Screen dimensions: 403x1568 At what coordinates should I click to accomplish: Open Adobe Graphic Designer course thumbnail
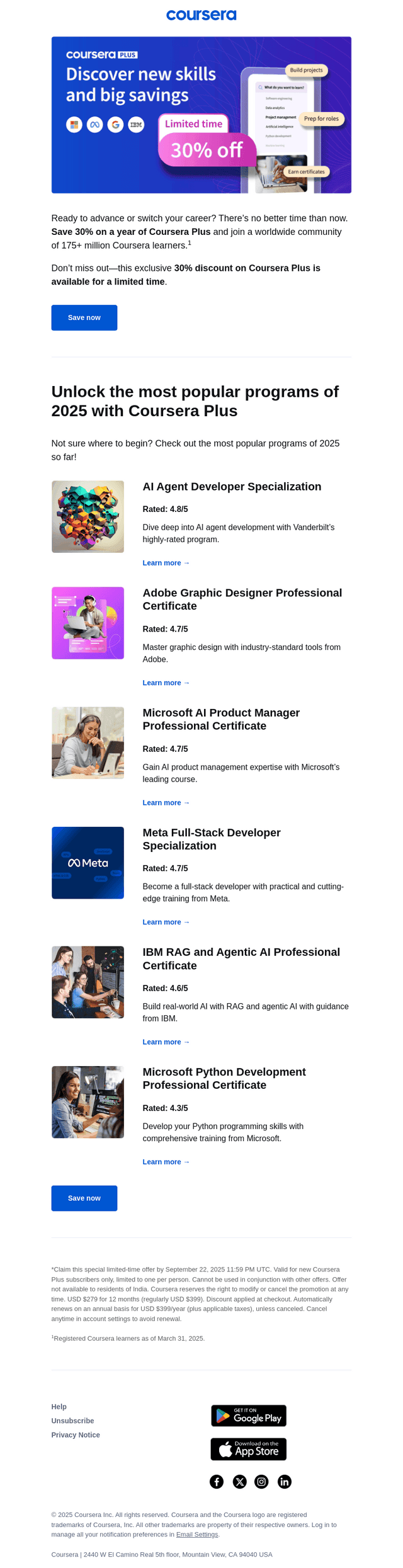click(x=88, y=623)
